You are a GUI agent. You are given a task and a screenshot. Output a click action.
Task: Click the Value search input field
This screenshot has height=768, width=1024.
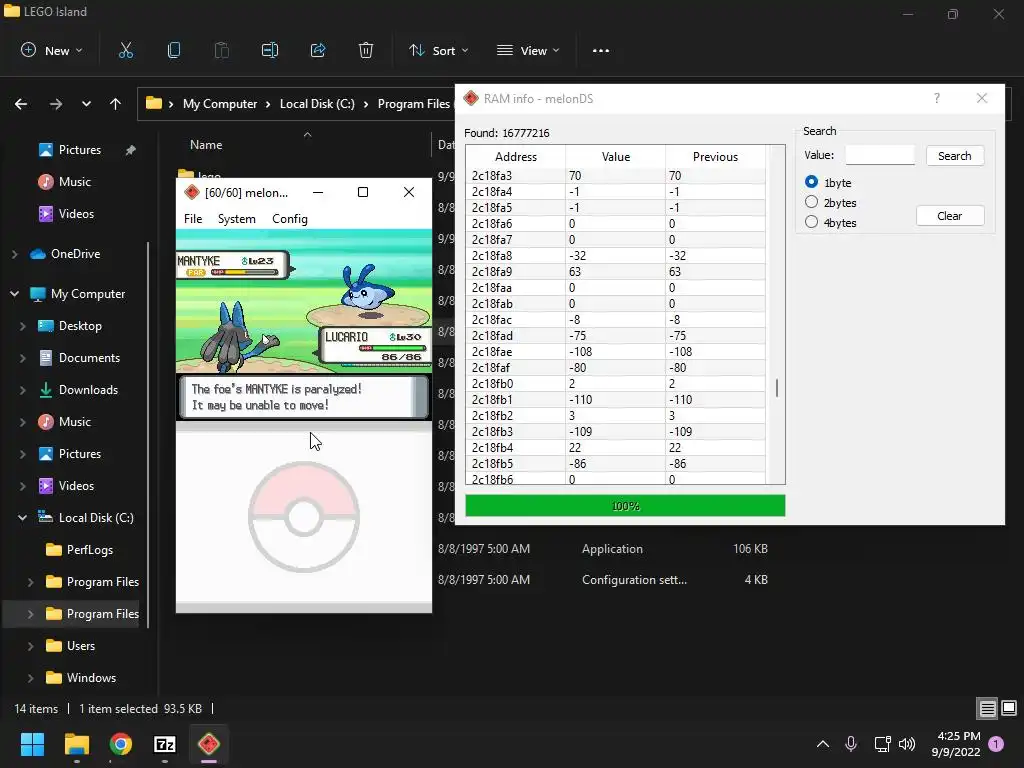880,155
